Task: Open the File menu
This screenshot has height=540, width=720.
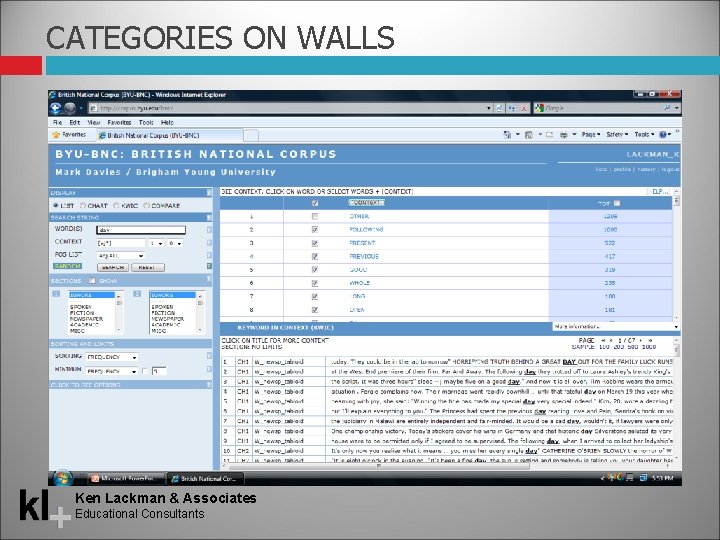Action: click(x=57, y=123)
